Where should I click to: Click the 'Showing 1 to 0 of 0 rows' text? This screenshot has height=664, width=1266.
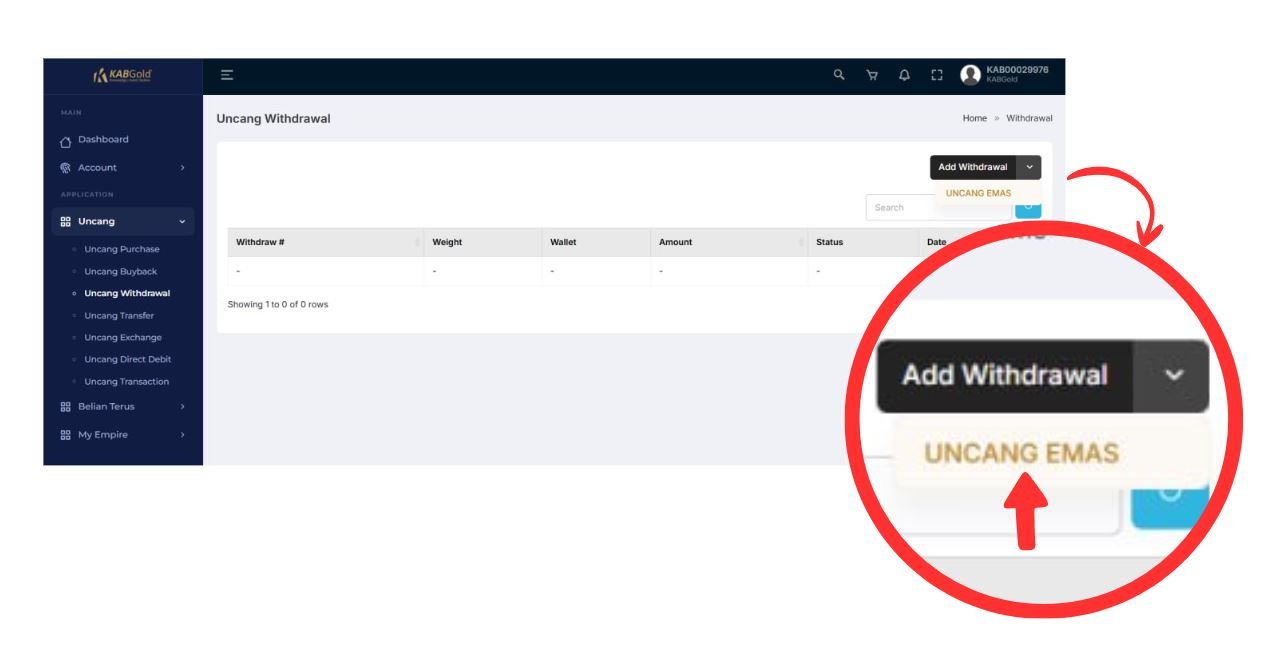pos(278,304)
